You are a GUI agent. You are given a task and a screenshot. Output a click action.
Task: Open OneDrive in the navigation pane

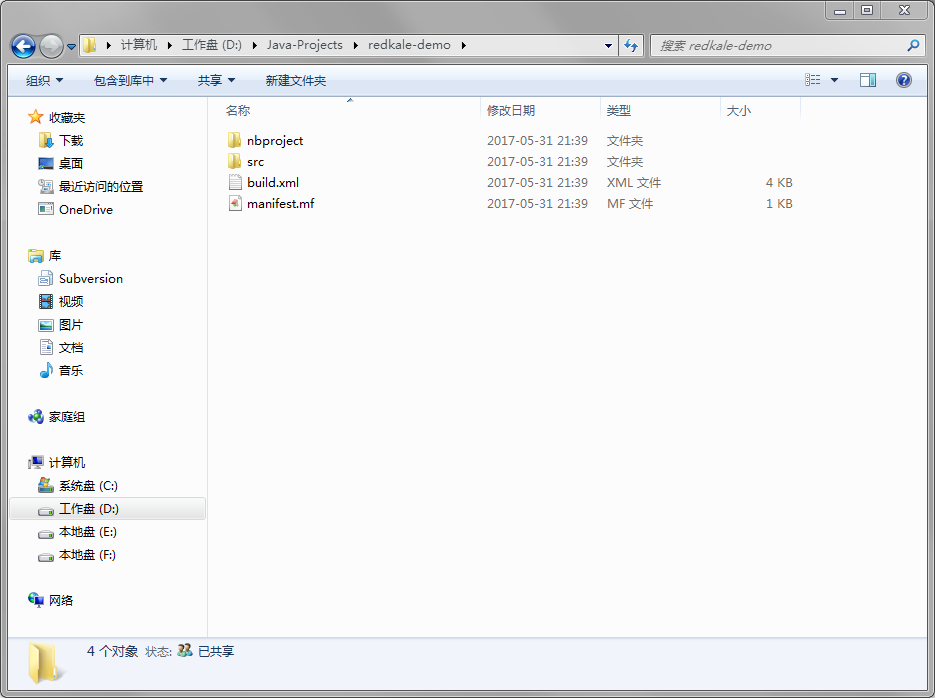tap(85, 210)
